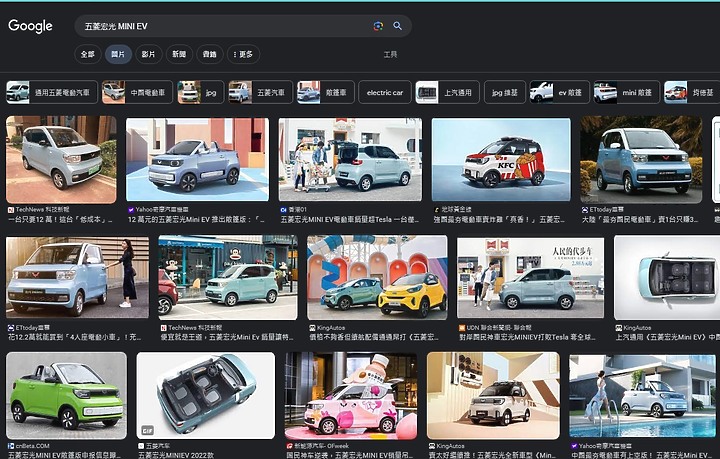Open the 新聞 (News) tab
Viewport: 720px width, 459px height.
[x=179, y=54]
